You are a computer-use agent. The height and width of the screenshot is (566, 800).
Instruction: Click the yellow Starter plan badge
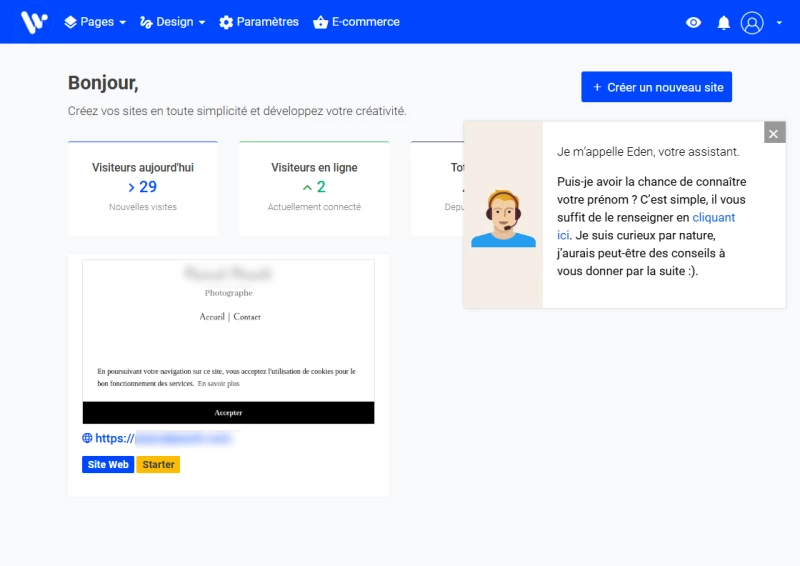(158, 465)
